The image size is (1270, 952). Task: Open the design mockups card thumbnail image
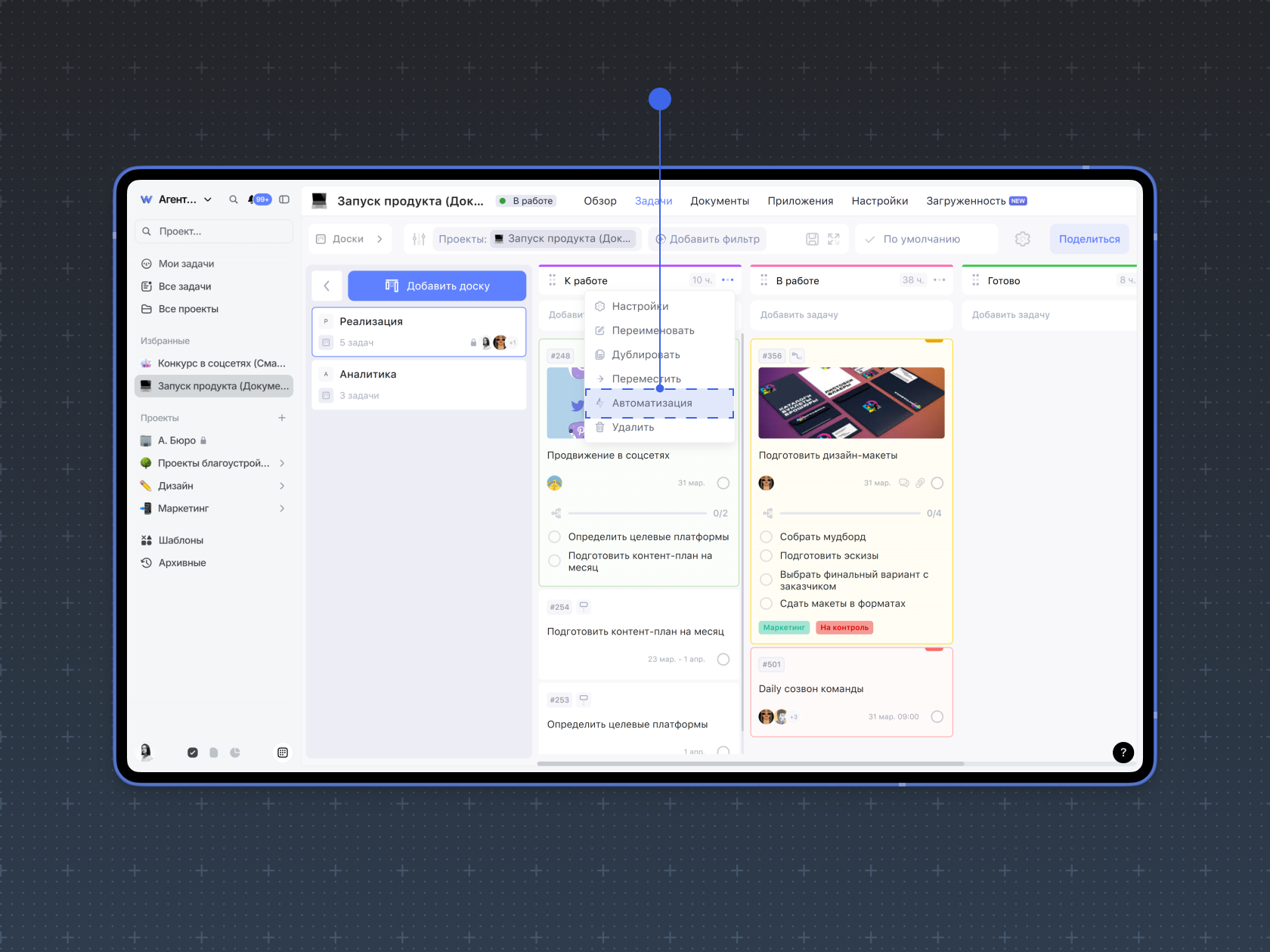click(851, 403)
